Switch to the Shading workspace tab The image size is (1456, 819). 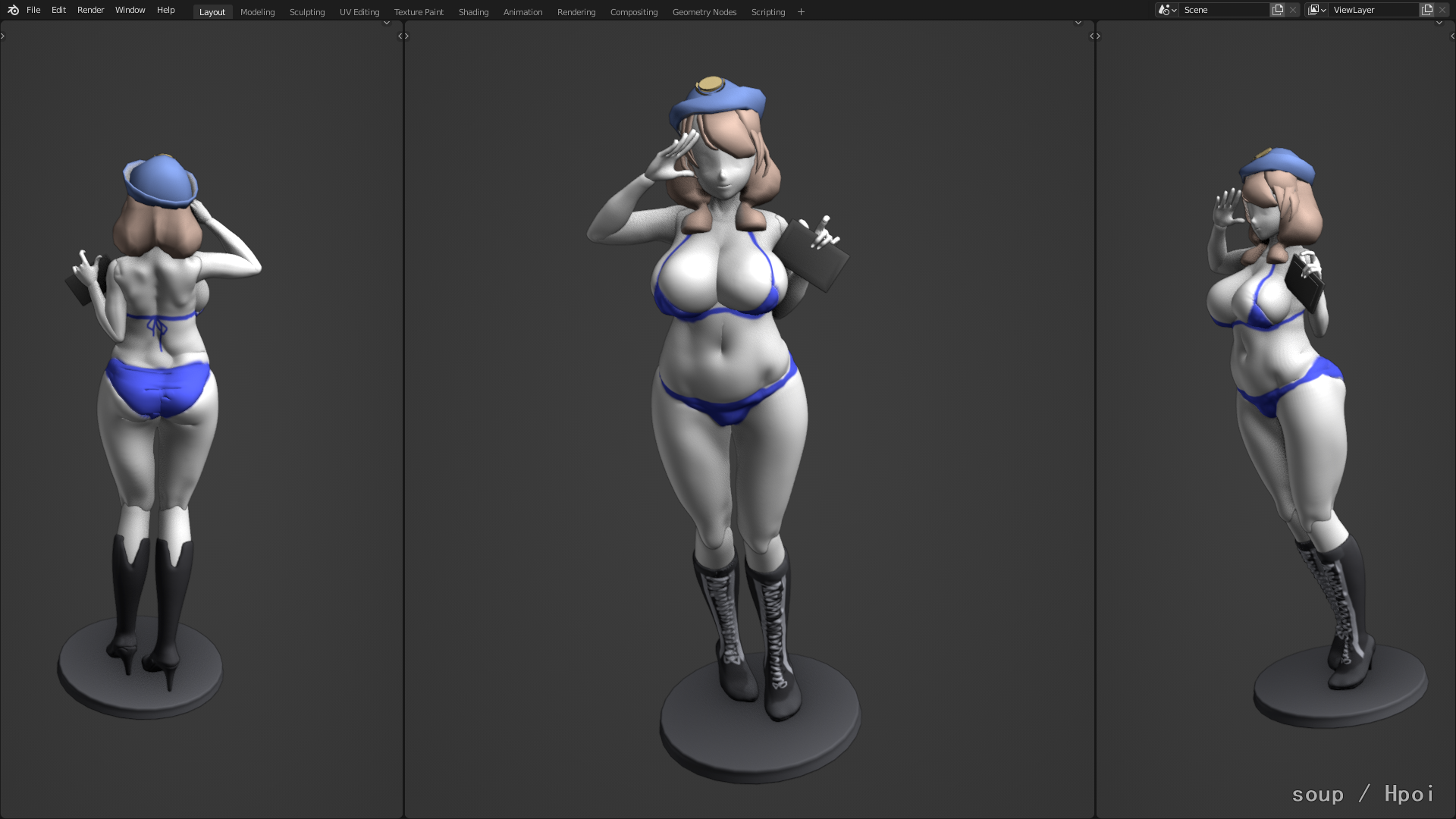[473, 12]
